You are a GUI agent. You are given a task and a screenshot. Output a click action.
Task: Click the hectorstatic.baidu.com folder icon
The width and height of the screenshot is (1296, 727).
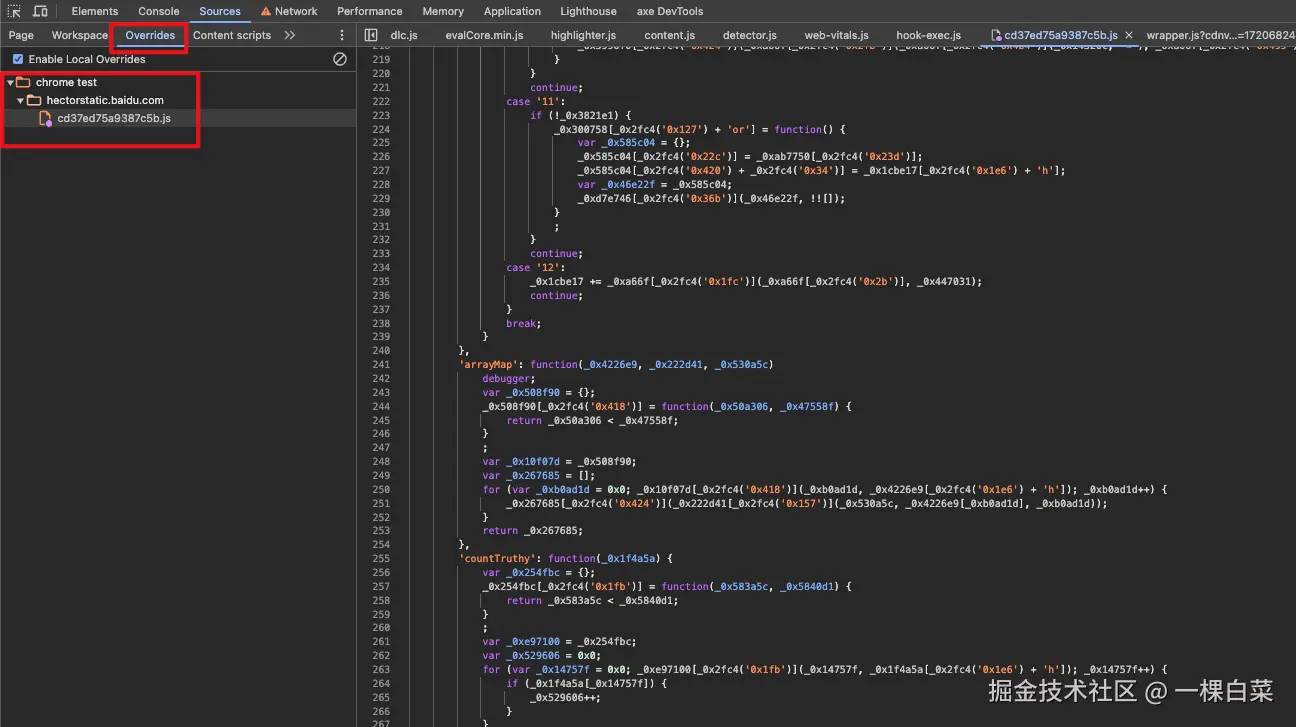34,100
